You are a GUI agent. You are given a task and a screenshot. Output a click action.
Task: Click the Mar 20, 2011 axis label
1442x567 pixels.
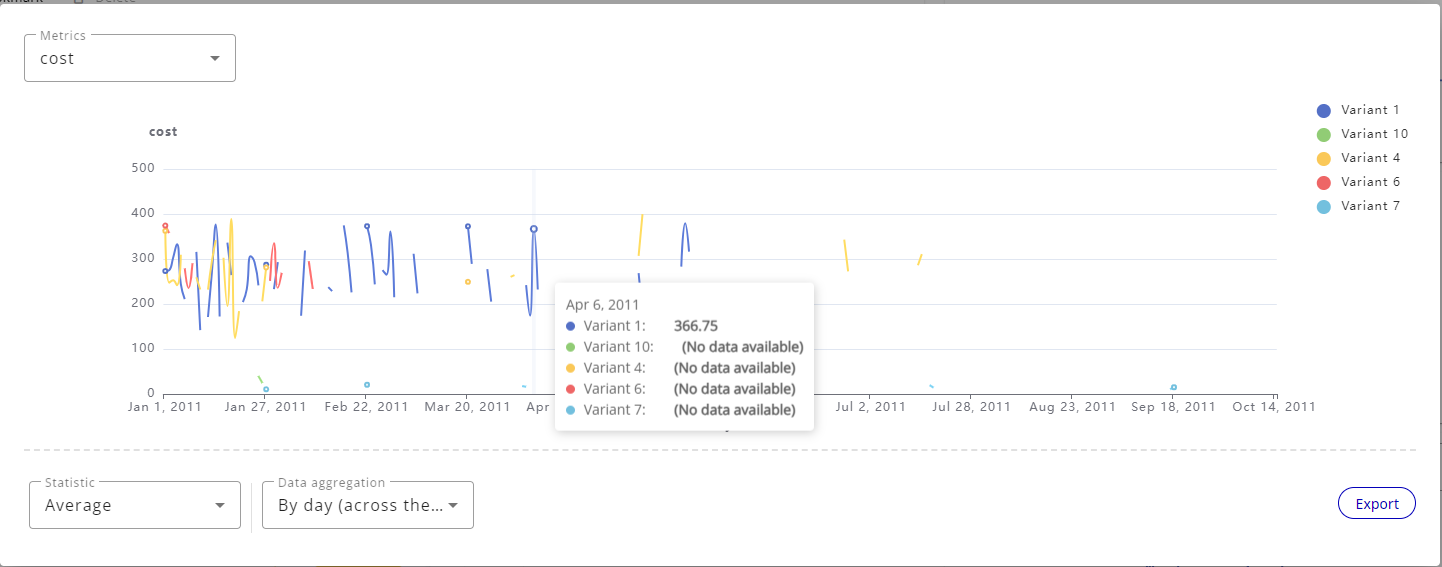click(467, 407)
